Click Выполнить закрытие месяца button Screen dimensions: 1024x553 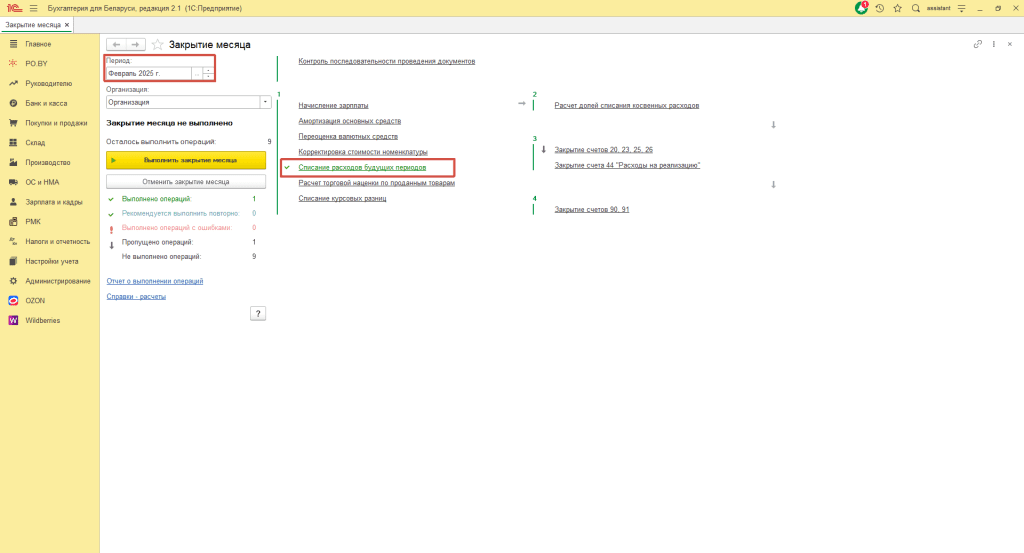(x=186, y=160)
